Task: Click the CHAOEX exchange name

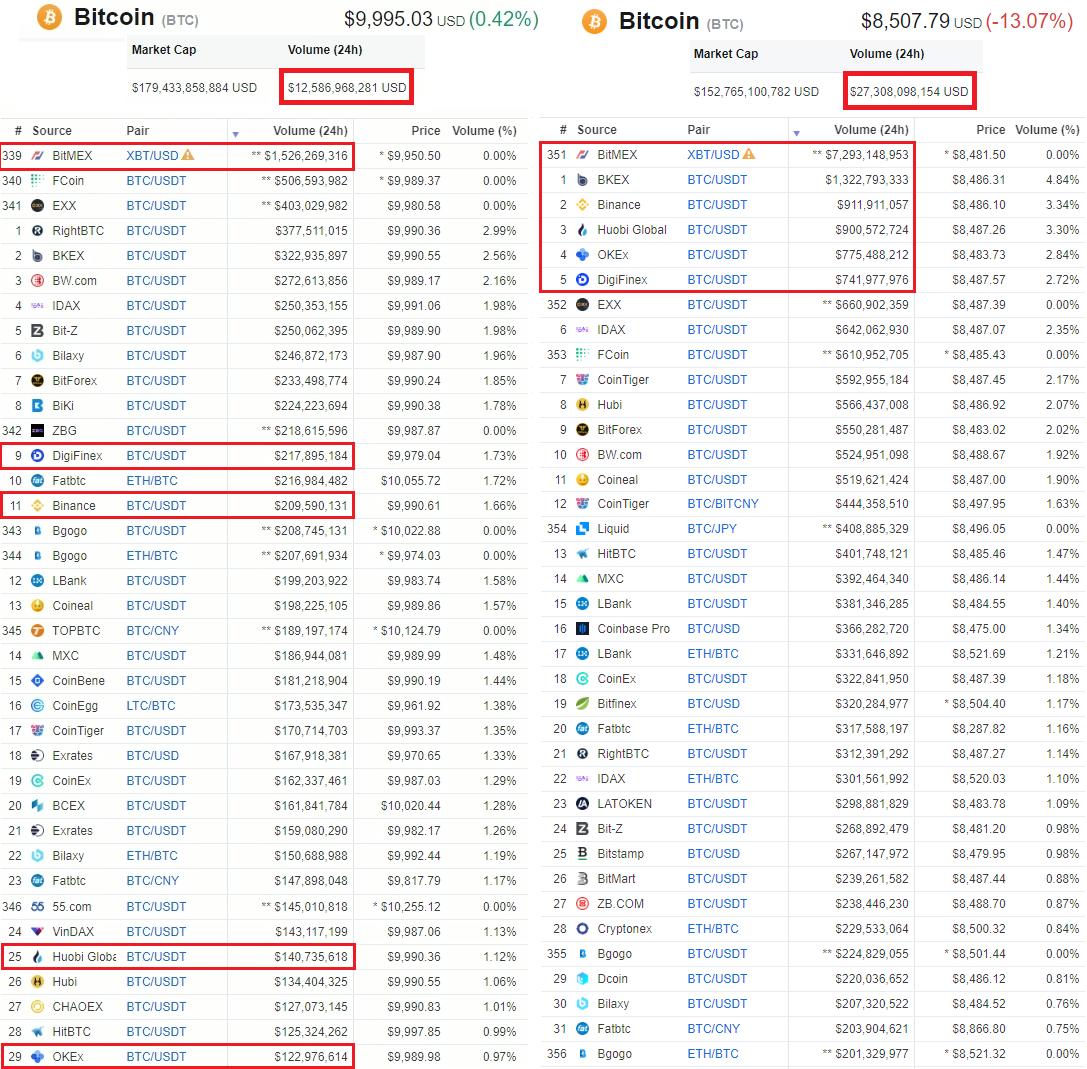Action: pos(78,1007)
